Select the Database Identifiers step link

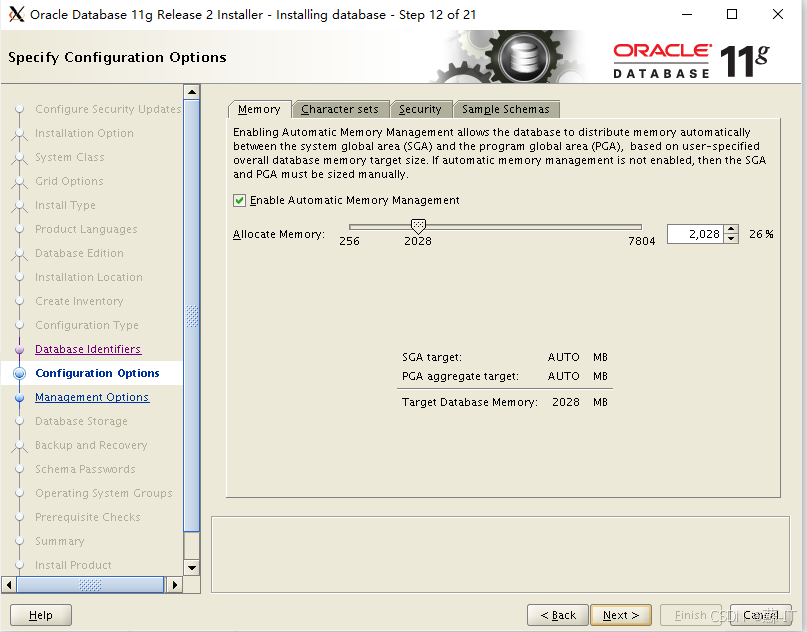pyautogui.click(x=86, y=349)
